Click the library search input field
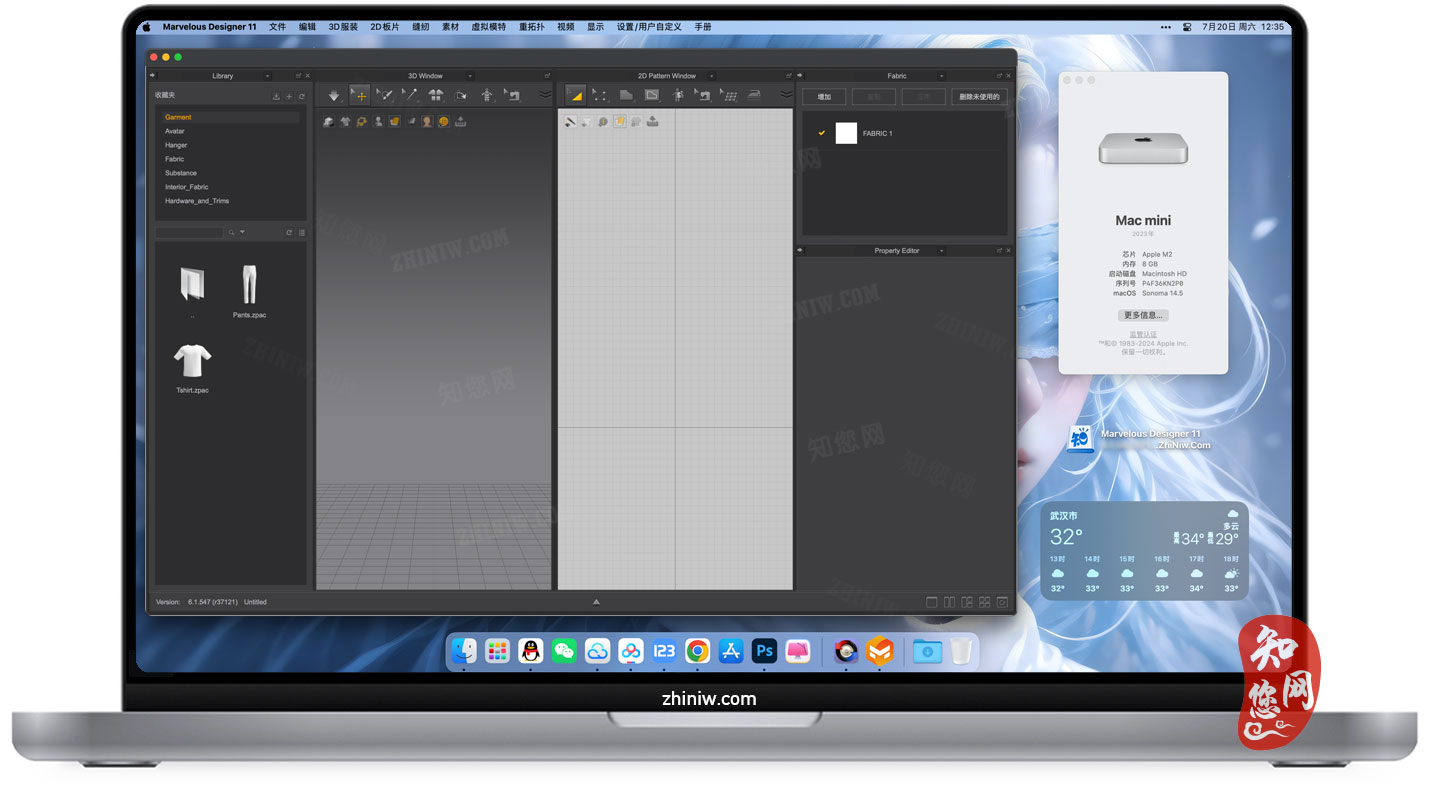The width and height of the screenshot is (1429, 797). coord(189,232)
